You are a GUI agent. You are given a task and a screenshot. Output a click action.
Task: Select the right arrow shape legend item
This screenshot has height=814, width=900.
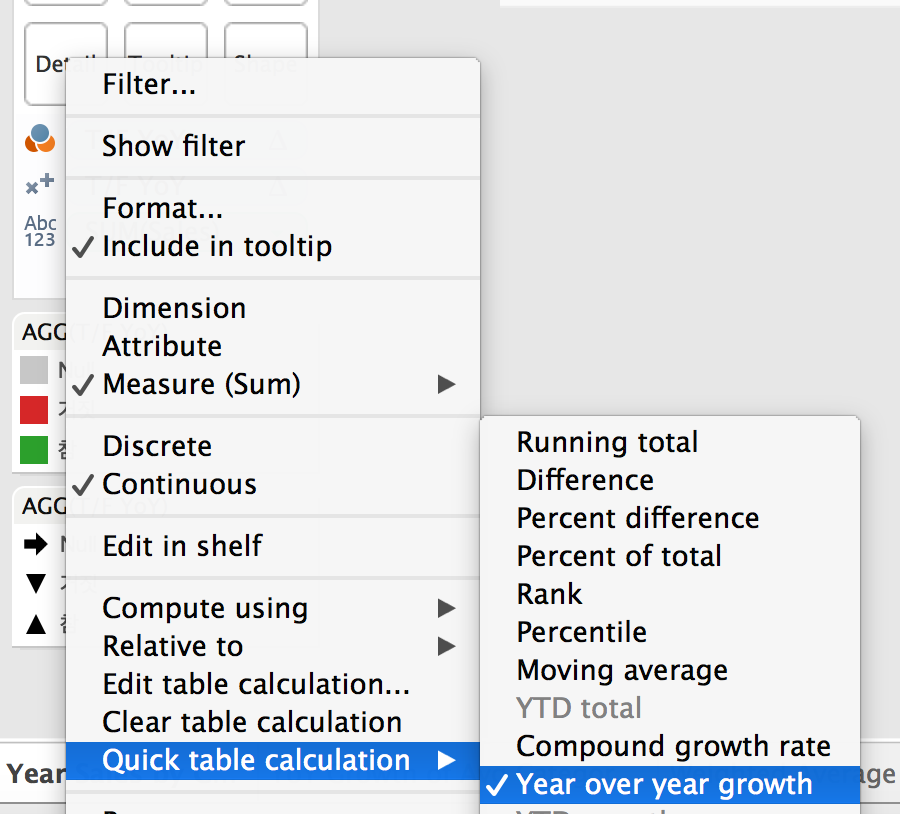pos(35,545)
